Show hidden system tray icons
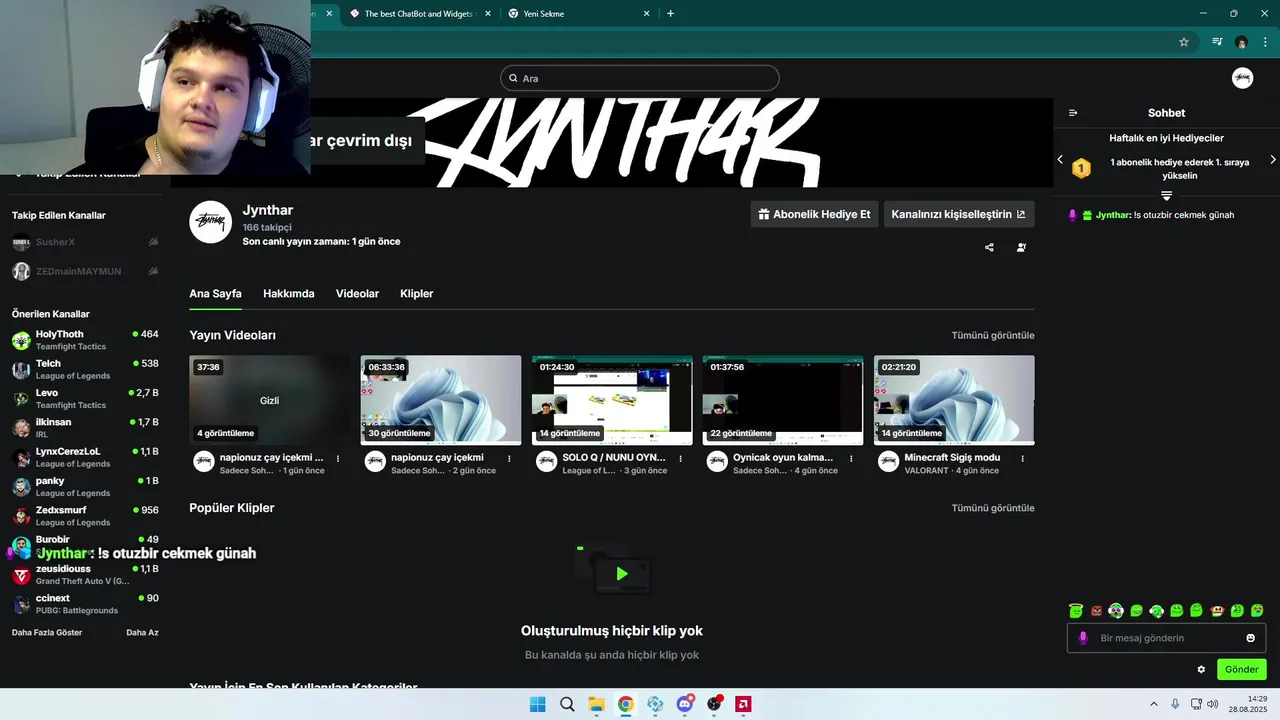Image resolution: width=1280 pixels, height=720 pixels. [1153, 704]
